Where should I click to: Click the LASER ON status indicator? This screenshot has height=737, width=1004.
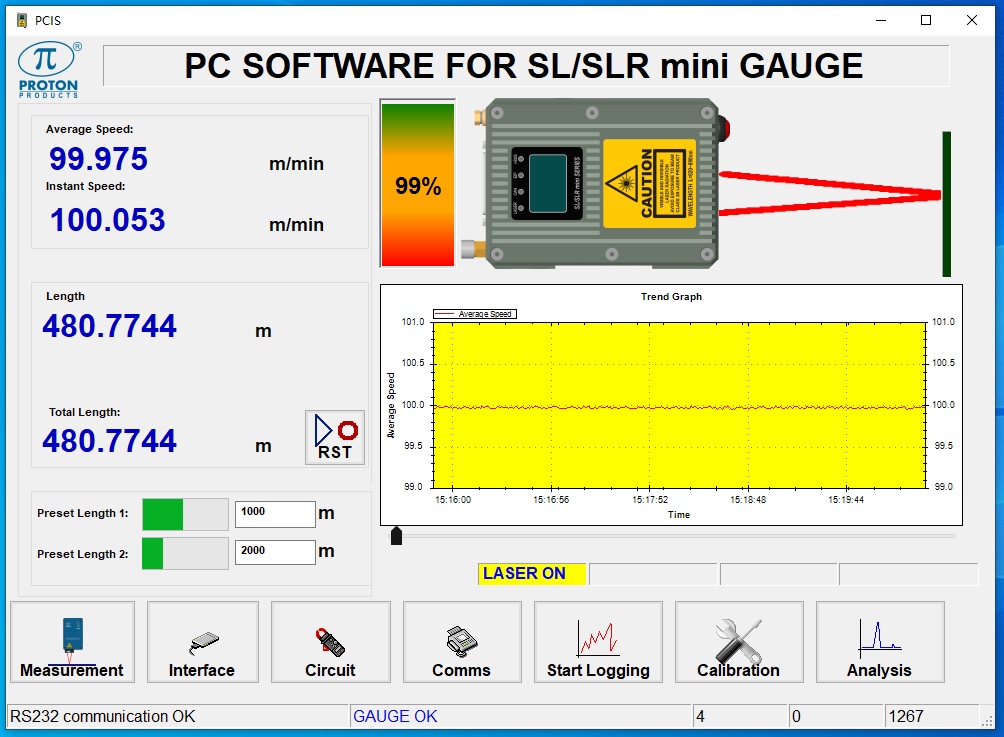(x=531, y=574)
